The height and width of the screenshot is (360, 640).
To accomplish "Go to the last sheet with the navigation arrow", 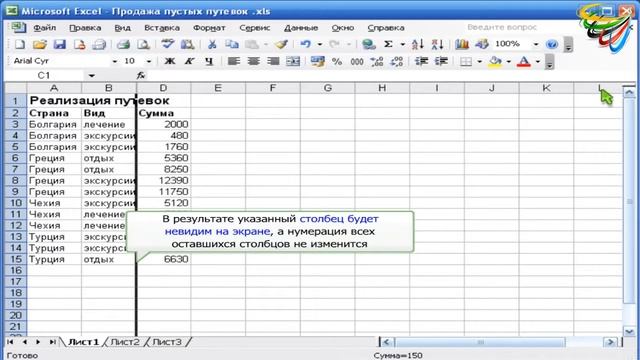I will [x=52, y=342].
